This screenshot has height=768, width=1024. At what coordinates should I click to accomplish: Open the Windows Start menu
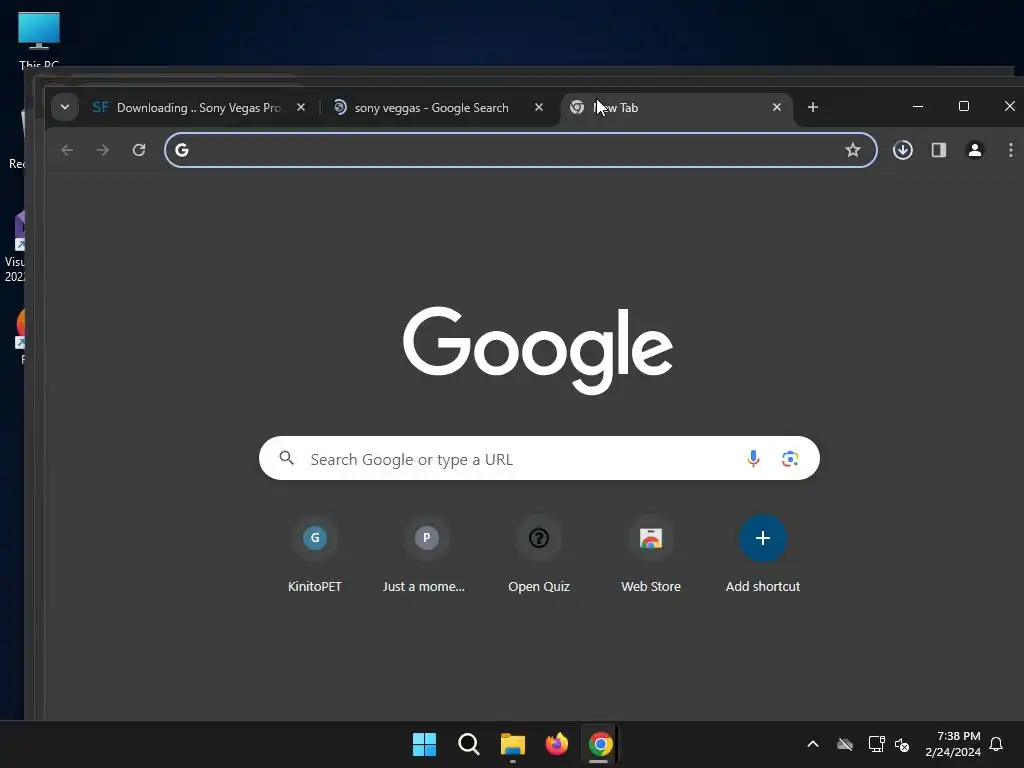point(424,744)
